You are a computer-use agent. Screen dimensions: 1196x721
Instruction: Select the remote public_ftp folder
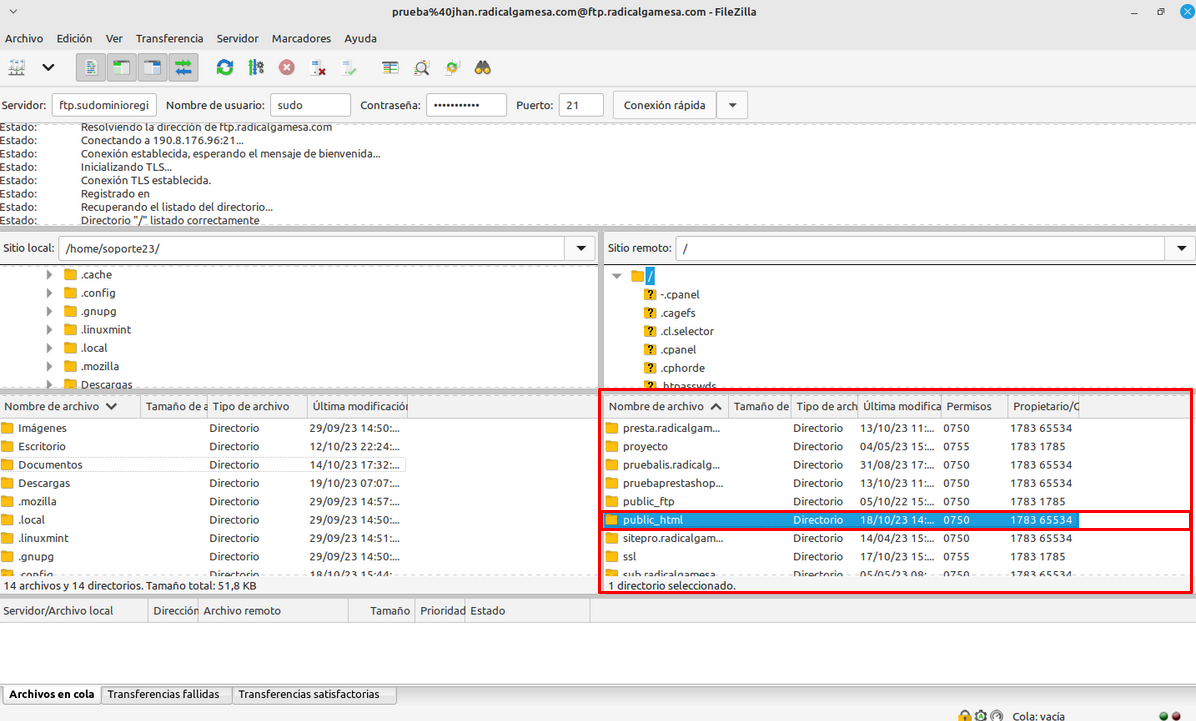[841, 501]
